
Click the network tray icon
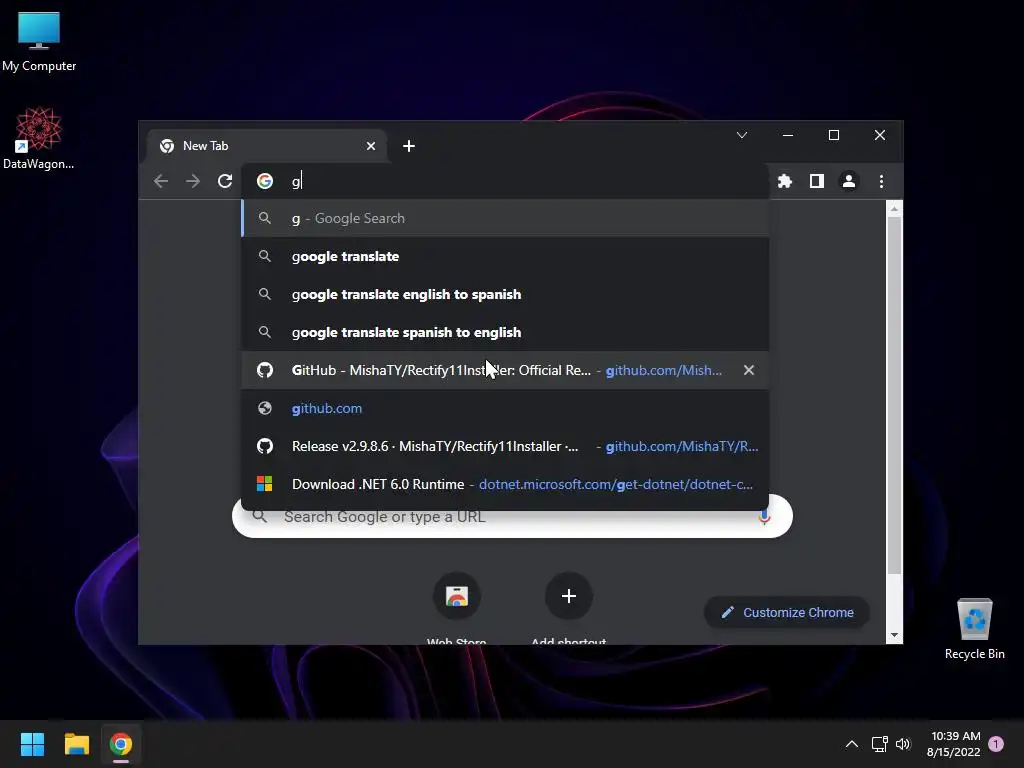pyautogui.click(x=880, y=744)
